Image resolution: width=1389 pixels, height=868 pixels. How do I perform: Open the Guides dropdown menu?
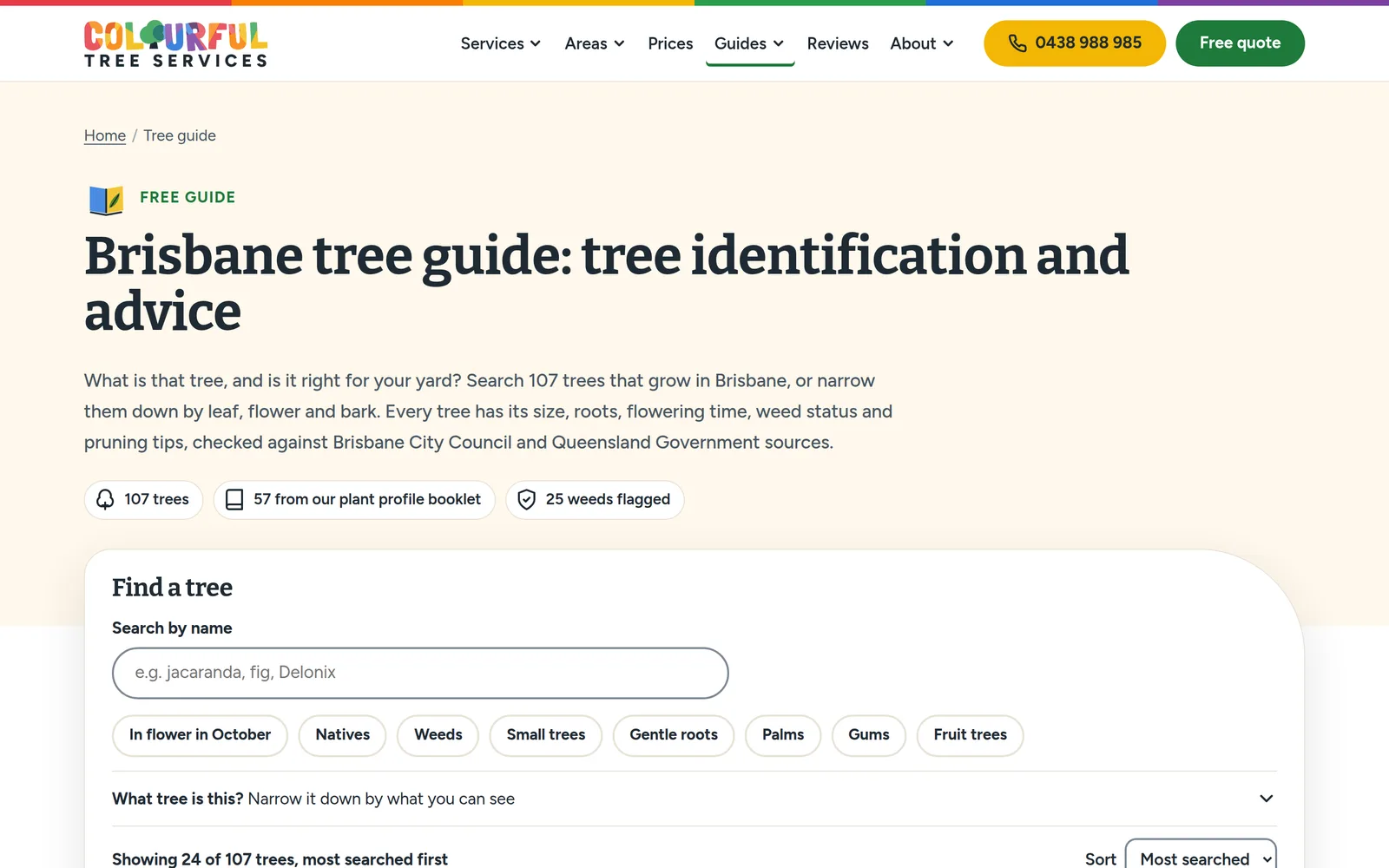coord(749,43)
